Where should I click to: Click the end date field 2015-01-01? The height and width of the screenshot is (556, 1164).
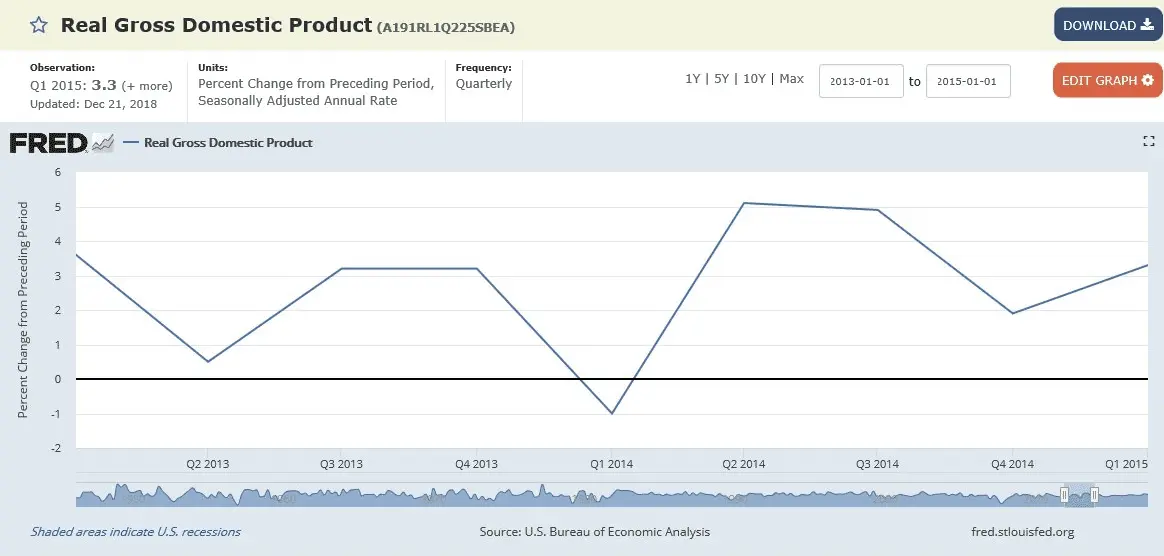click(x=968, y=81)
